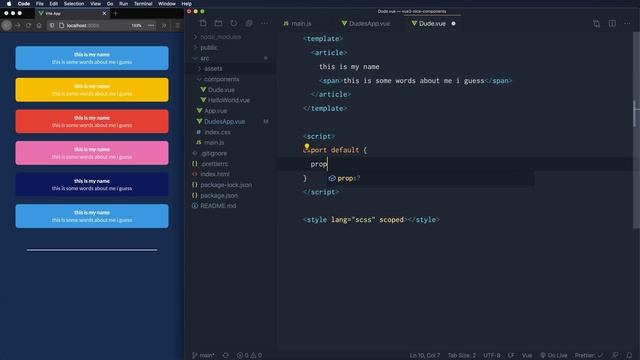Click the LF line ending indicator
Screen dimensions: 640x360
tap(511, 356)
